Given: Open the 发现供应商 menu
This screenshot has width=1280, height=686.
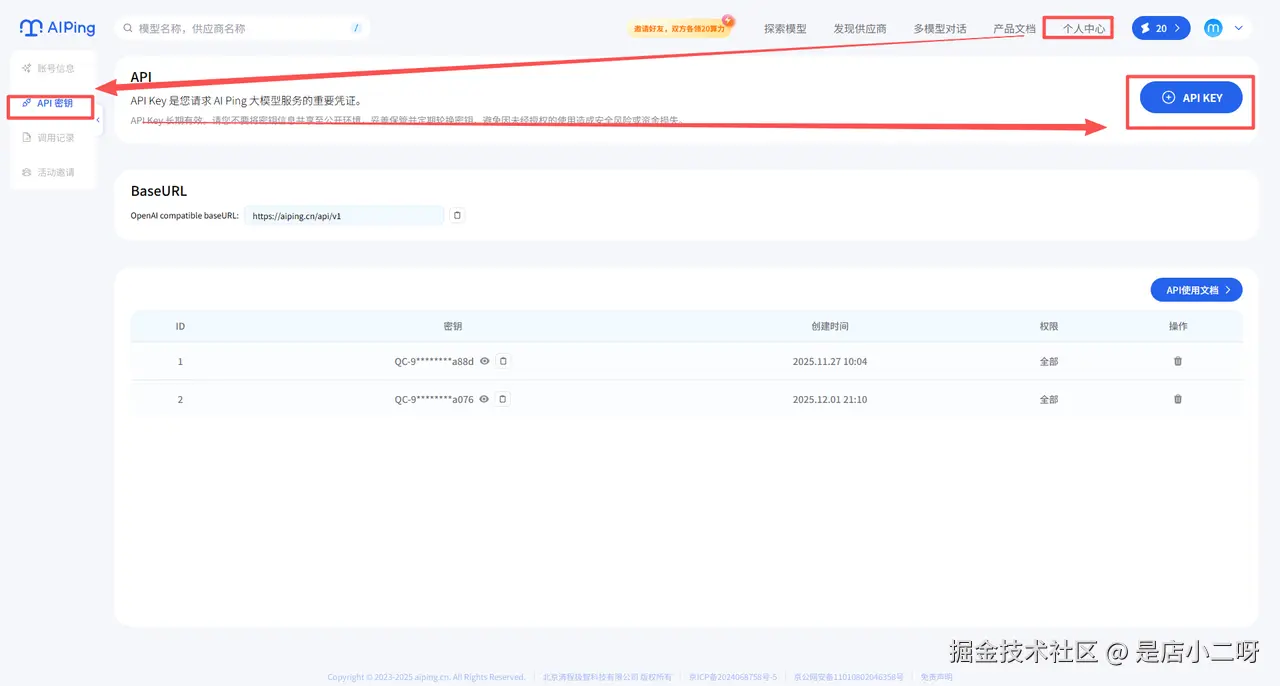Looking at the screenshot, I should click(860, 29).
